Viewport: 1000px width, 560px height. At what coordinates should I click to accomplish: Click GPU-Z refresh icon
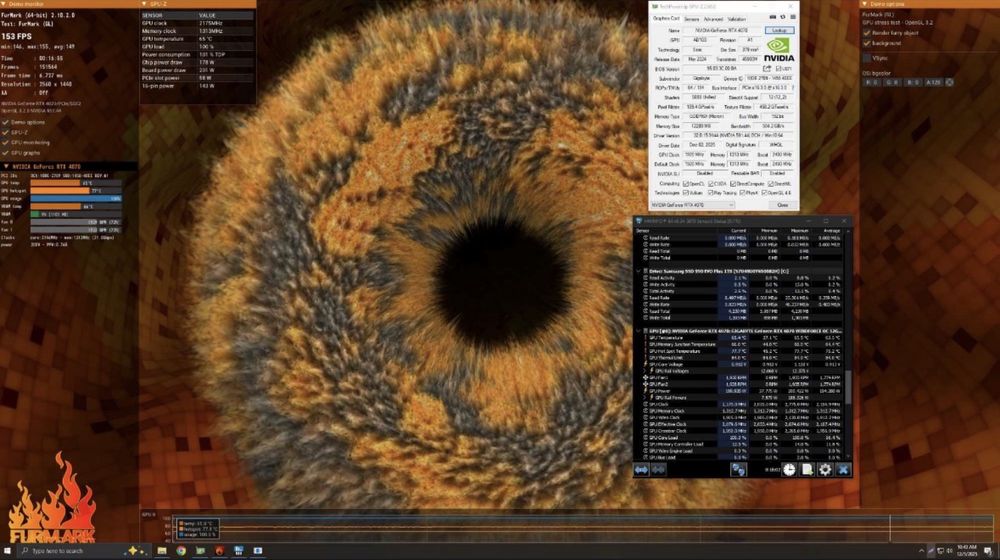click(783, 17)
